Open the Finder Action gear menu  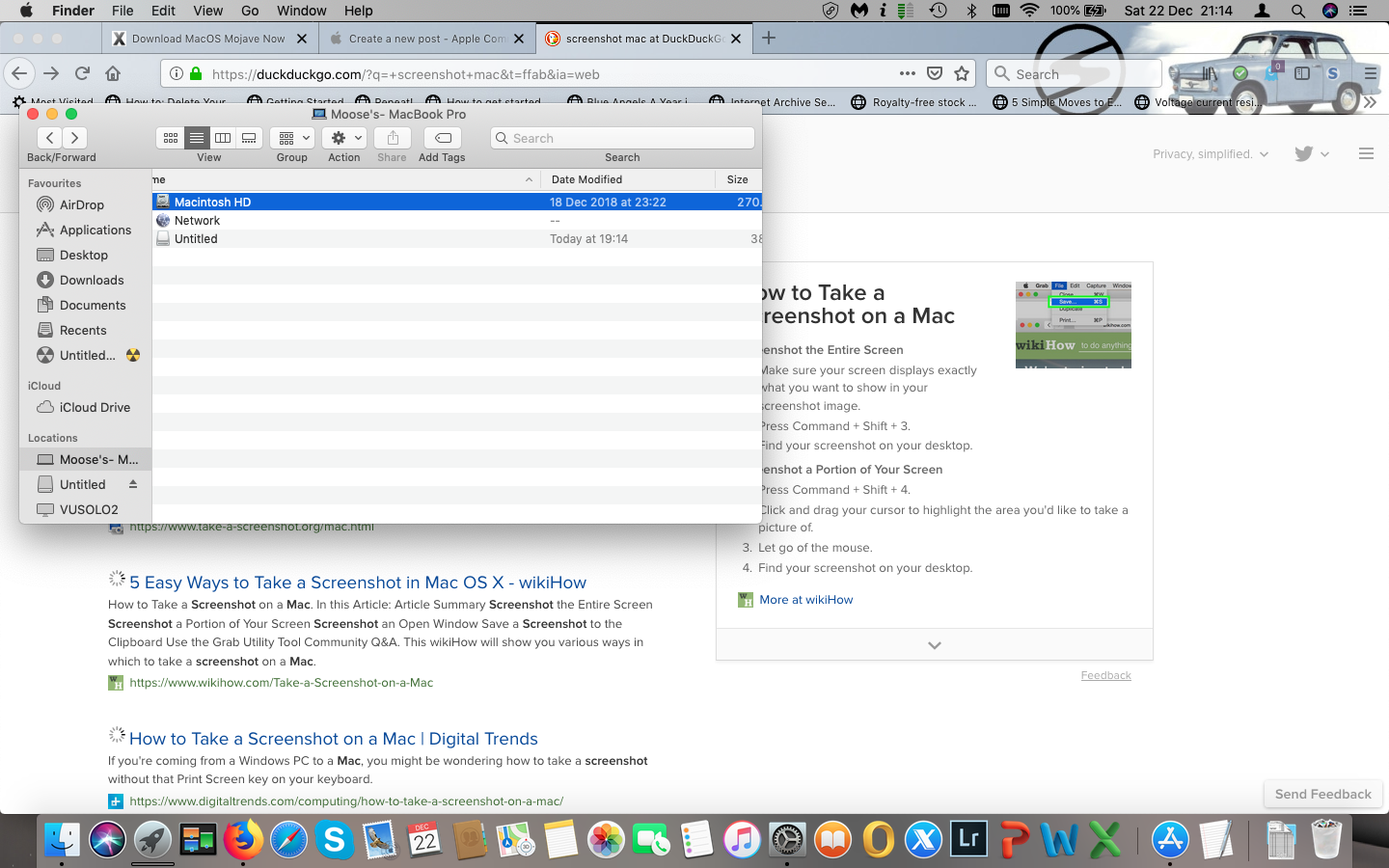point(344,138)
